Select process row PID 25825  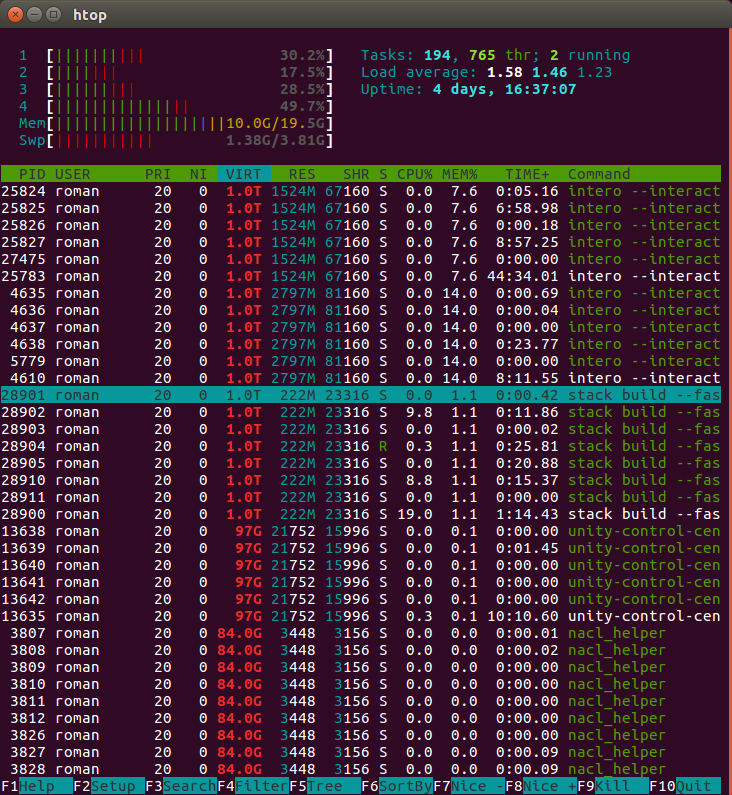click(360, 208)
